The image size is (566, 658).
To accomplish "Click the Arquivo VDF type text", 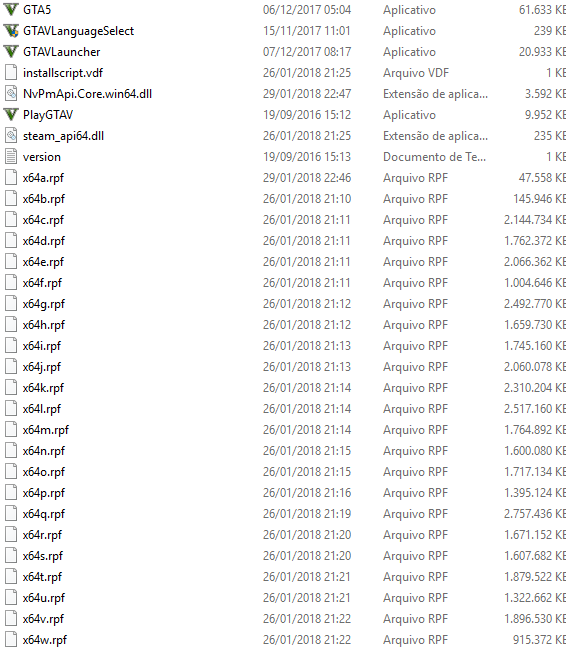I will tap(416, 73).
